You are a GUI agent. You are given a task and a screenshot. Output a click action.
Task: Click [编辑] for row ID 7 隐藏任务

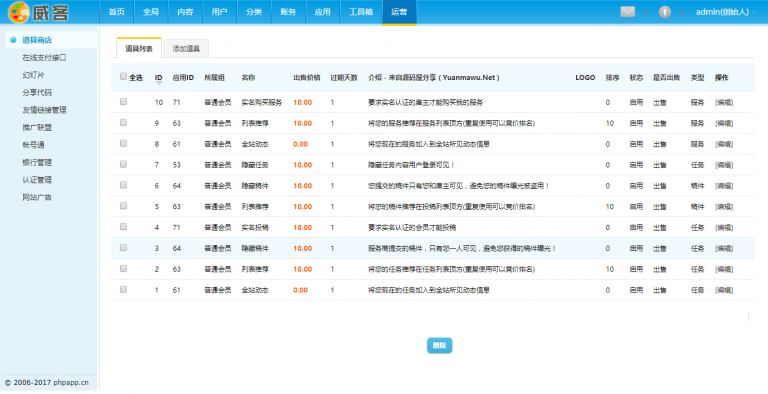point(724,165)
